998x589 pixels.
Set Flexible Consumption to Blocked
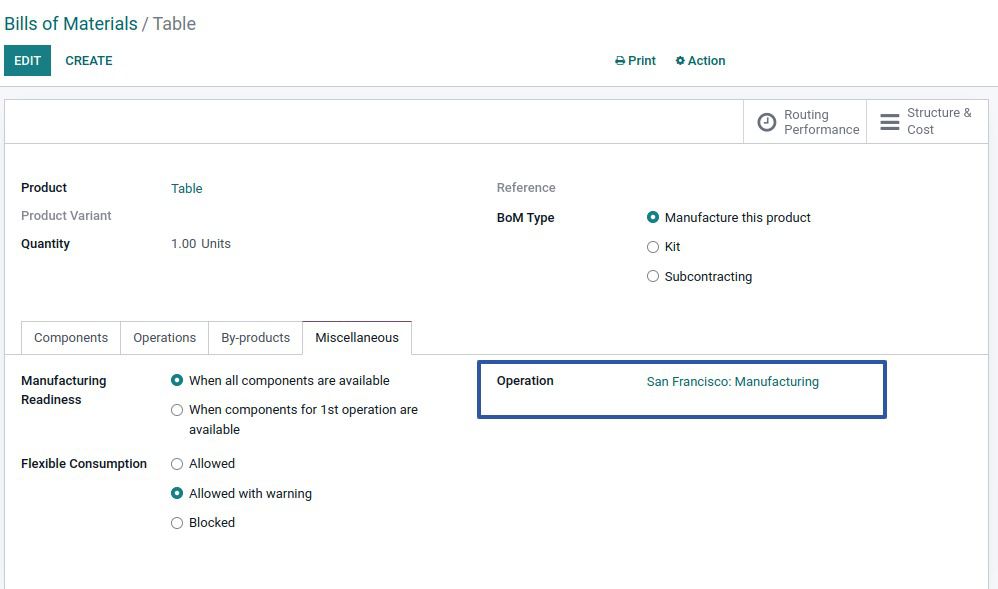click(177, 523)
